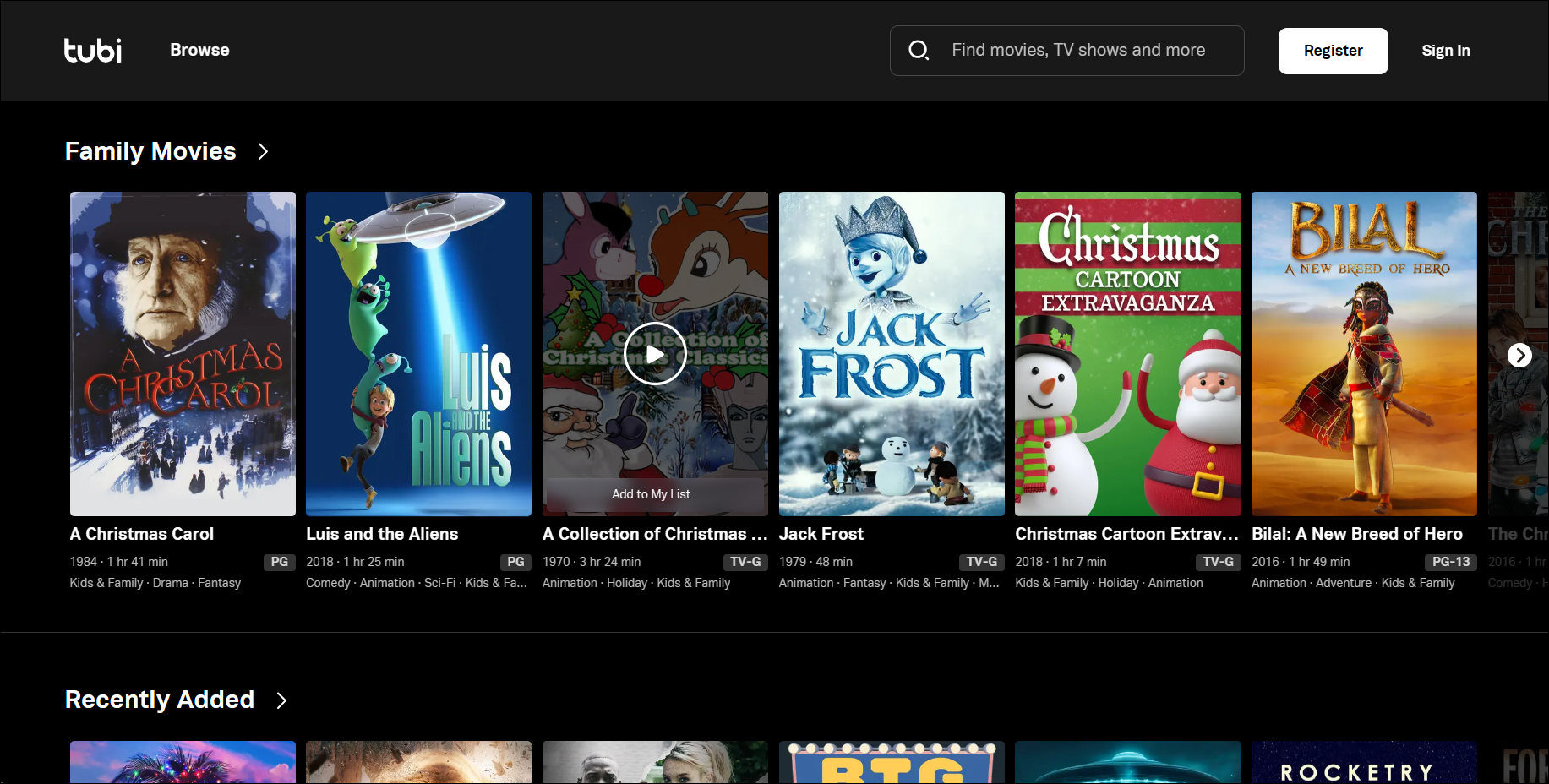Viewport: 1549px width, 784px height.
Task: Open the Browse menu
Action: (199, 50)
